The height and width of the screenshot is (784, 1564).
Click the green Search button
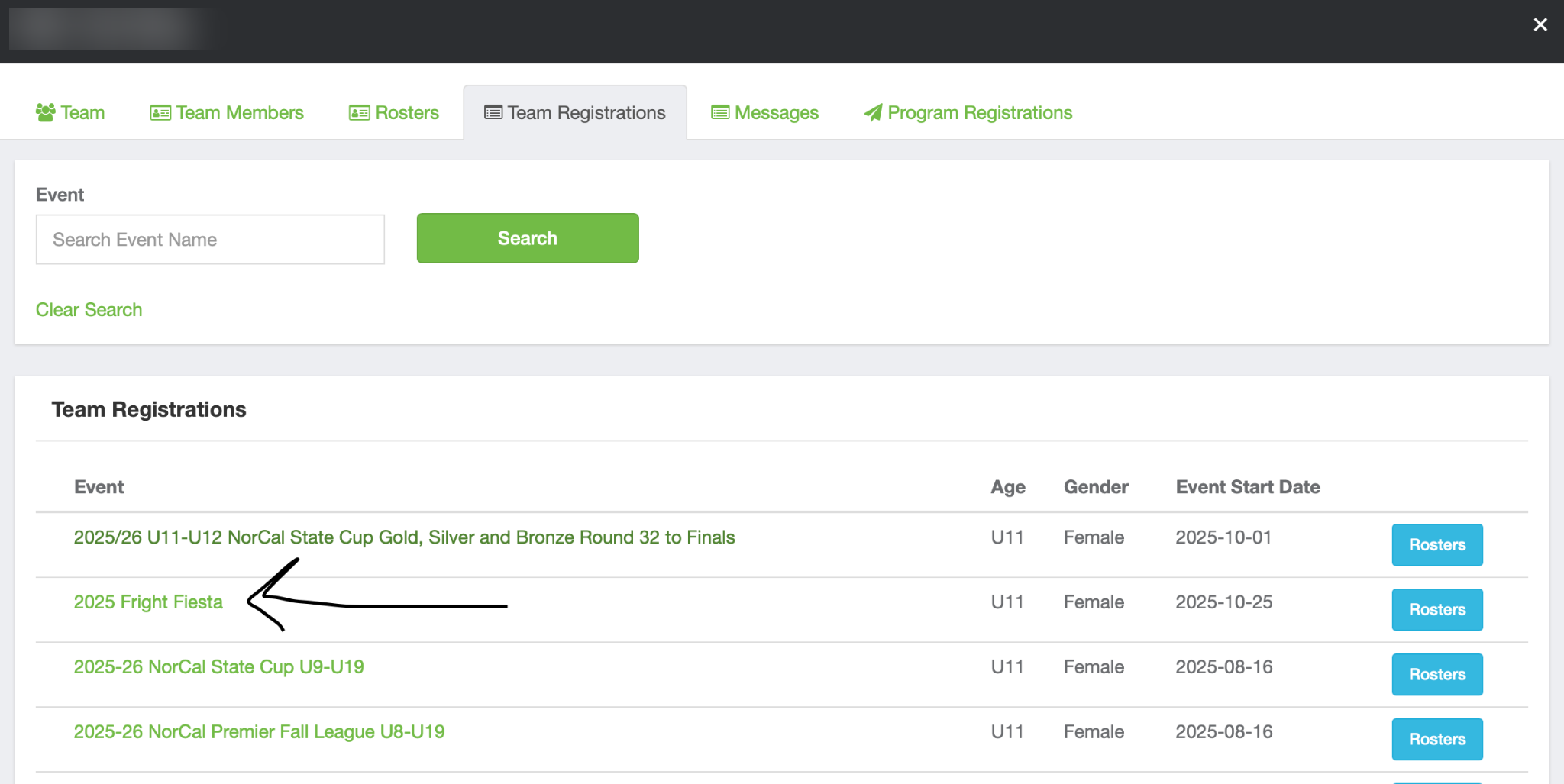click(528, 238)
